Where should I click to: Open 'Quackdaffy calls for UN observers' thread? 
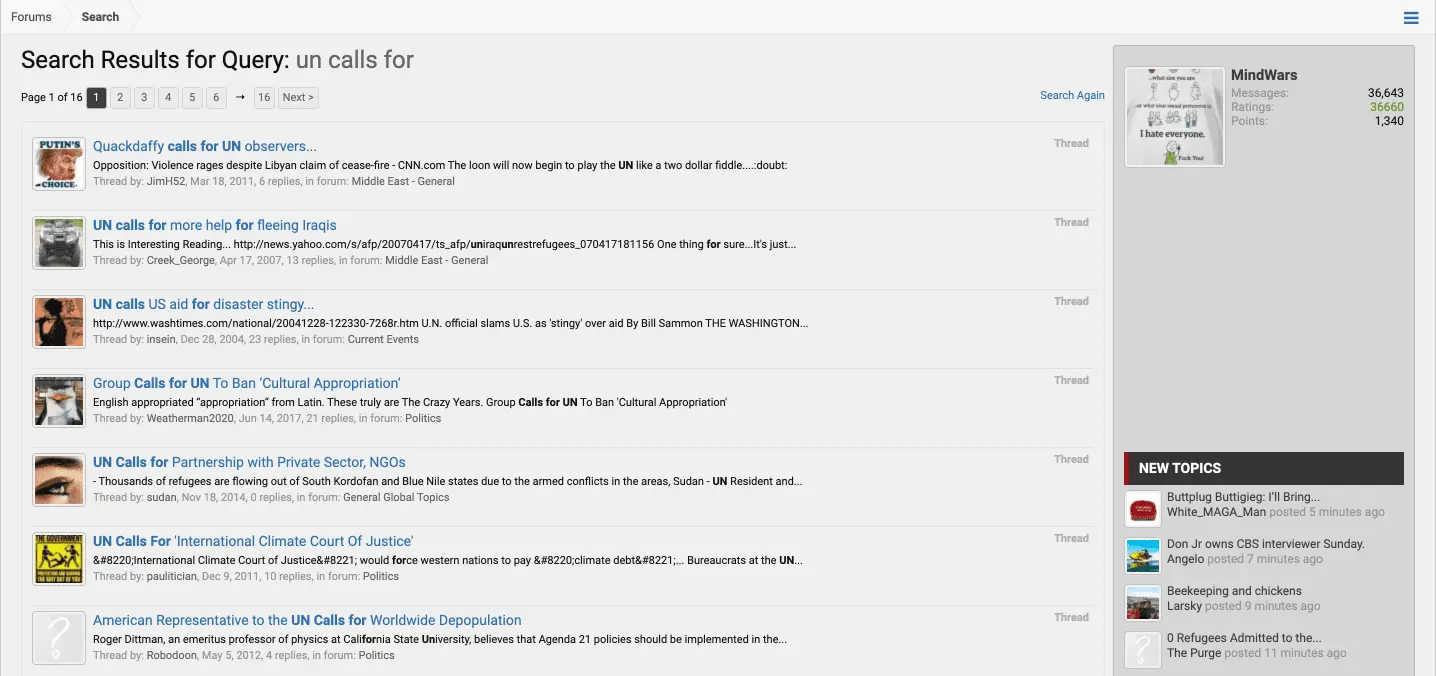(x=204, y=146)
